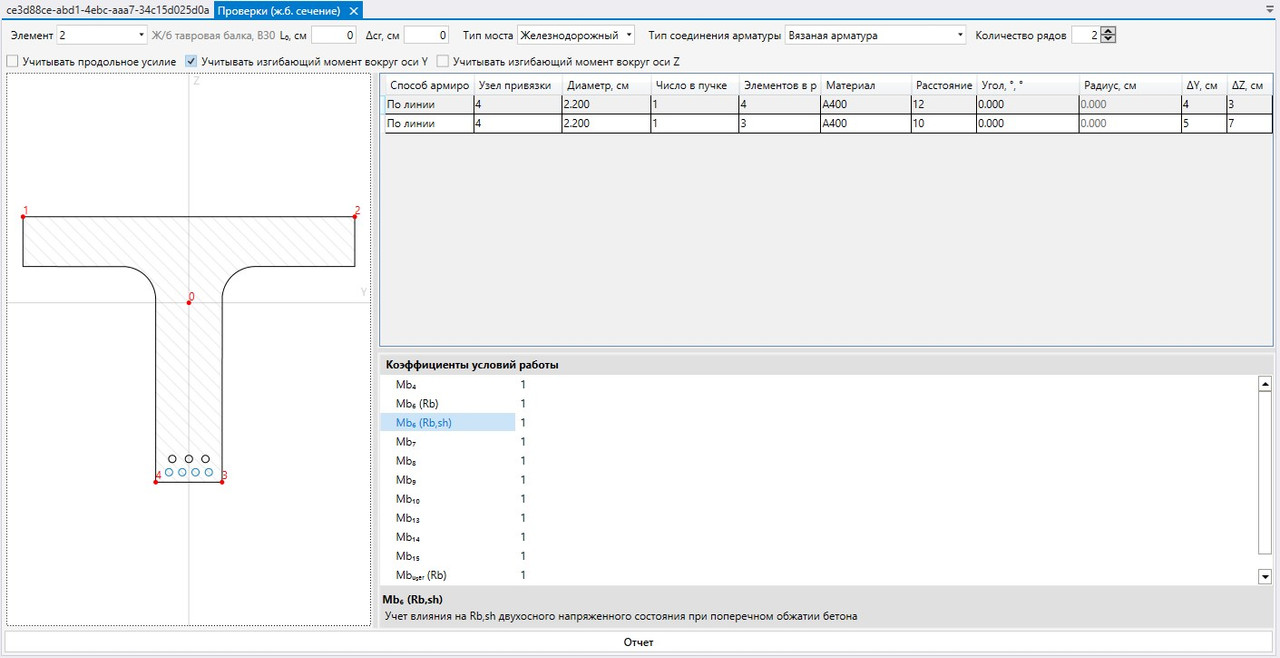
Task: Select the Mb₁₄ coefficient row
Action: click(818, 537)
